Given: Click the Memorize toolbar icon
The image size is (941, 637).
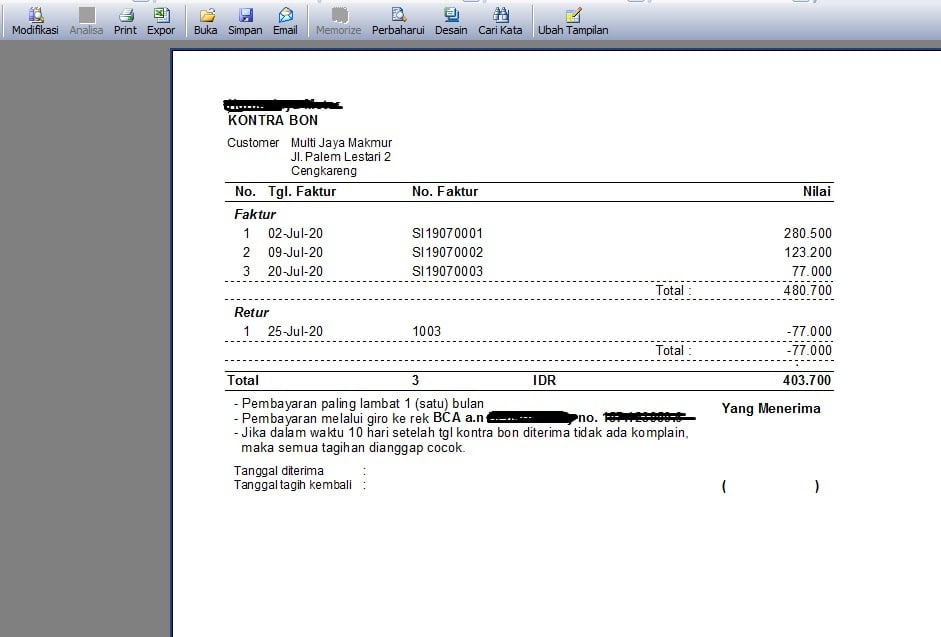Looking at the screenshot, I should tap(339, 21).
